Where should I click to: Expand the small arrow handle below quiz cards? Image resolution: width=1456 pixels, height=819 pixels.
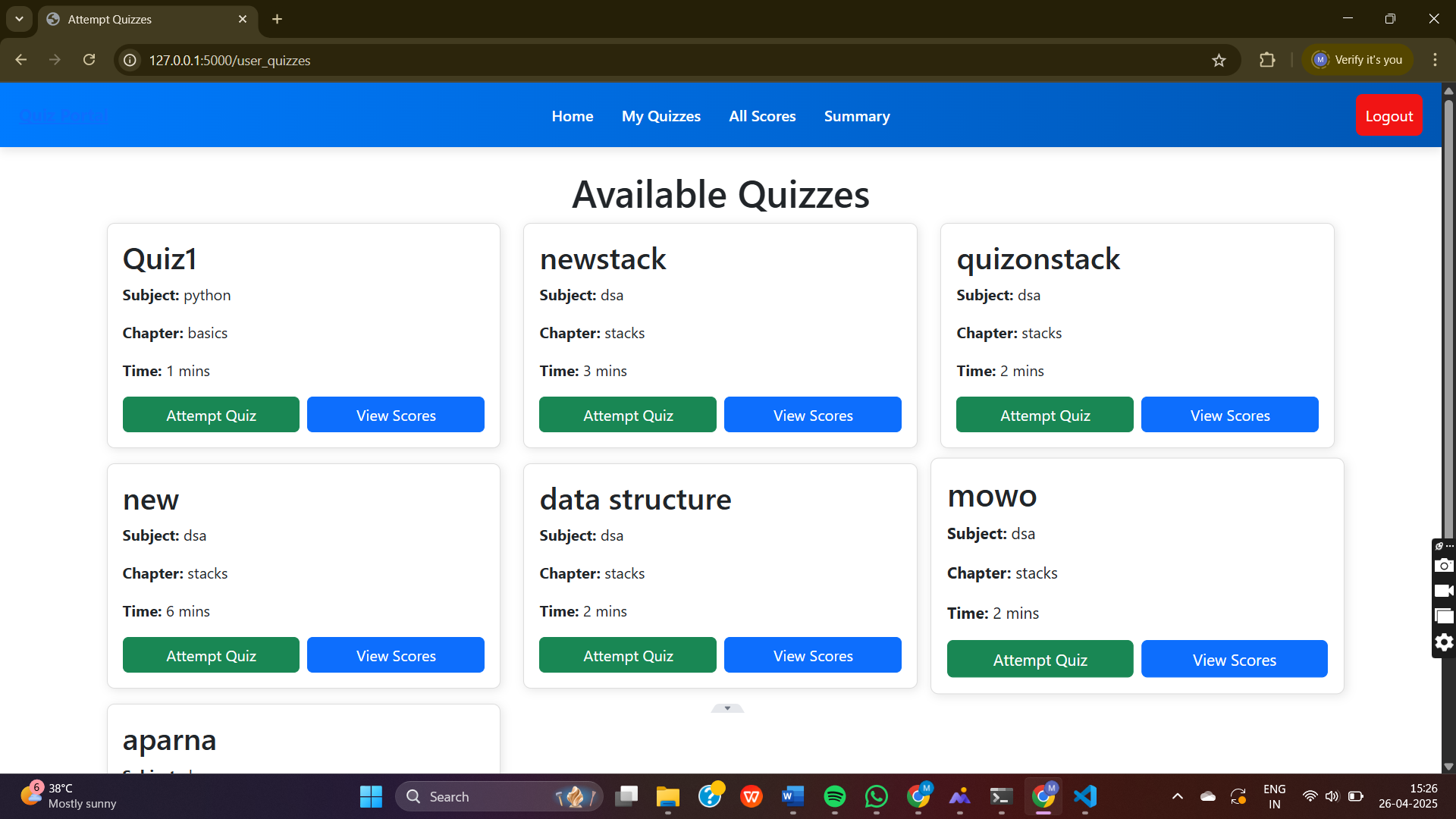(727, 708)
